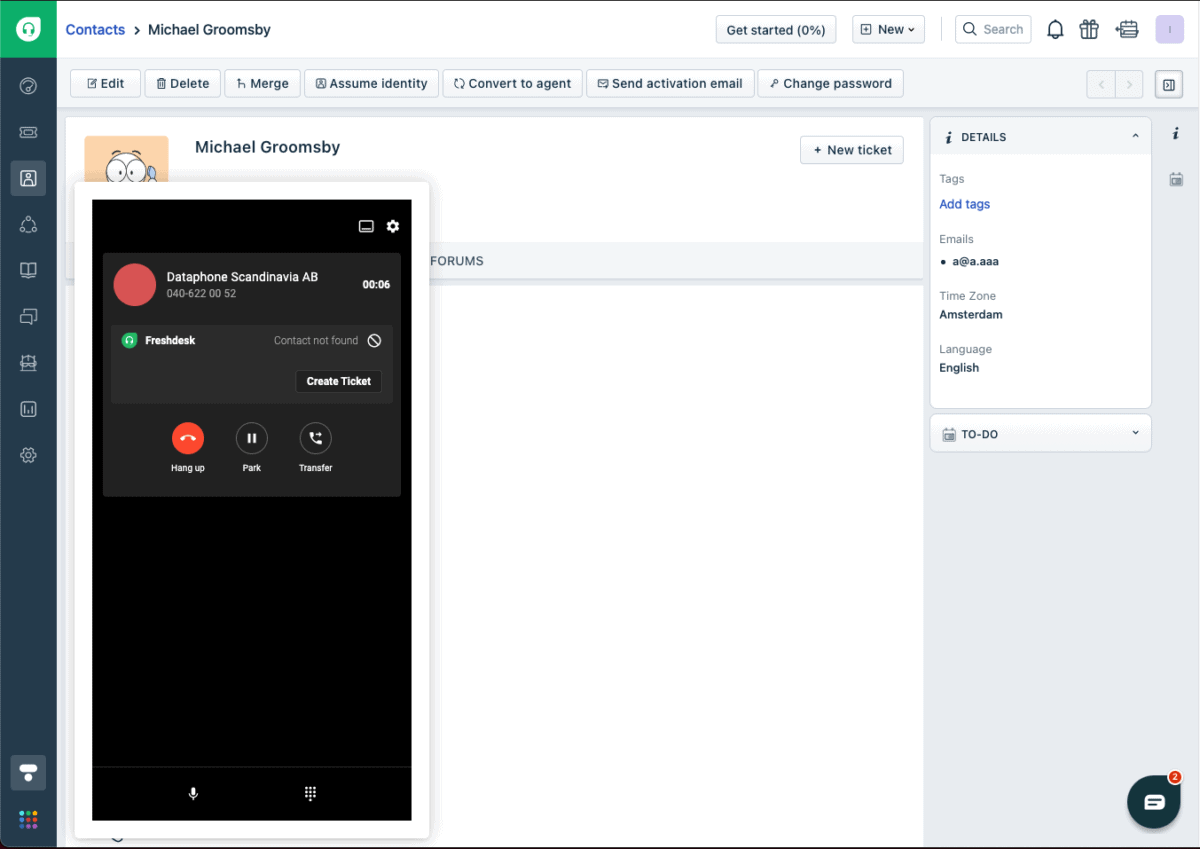This screenshot has width=1200, height=849.
Task: Toggle the side panel collapse button
Action: click(x=1168, y=85)
